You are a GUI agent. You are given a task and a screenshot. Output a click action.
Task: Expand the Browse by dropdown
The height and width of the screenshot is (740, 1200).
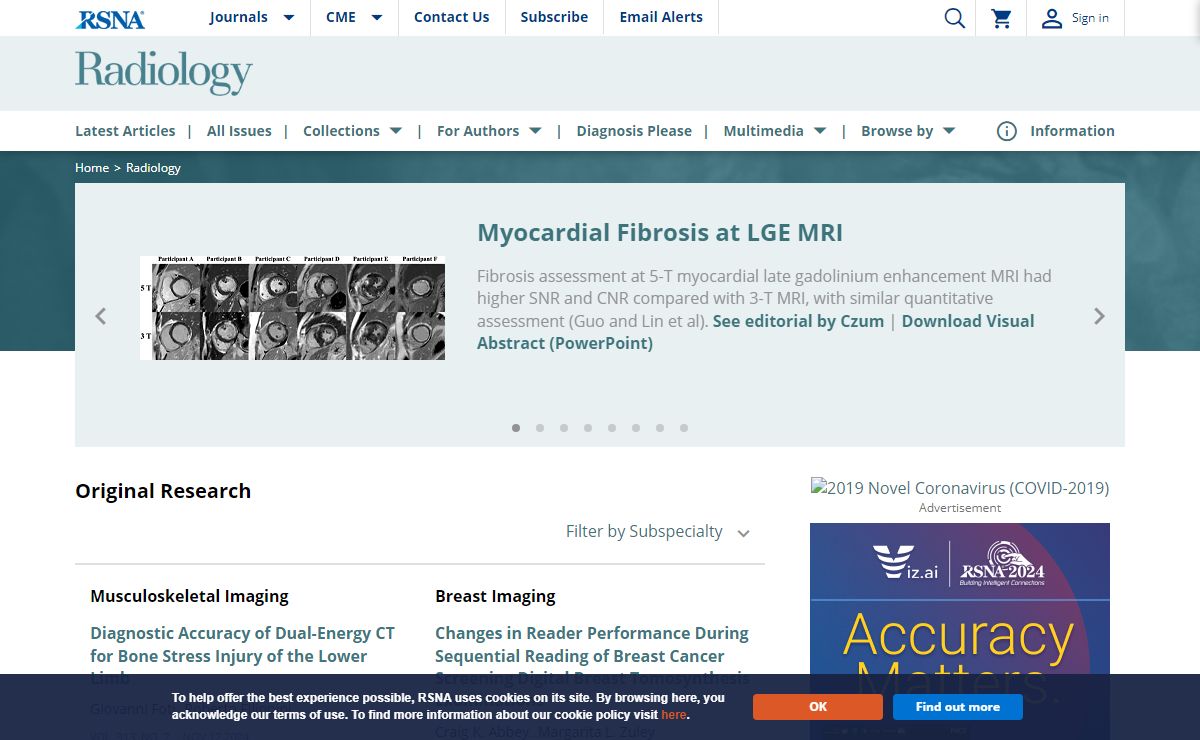click(x=908, y=131)
